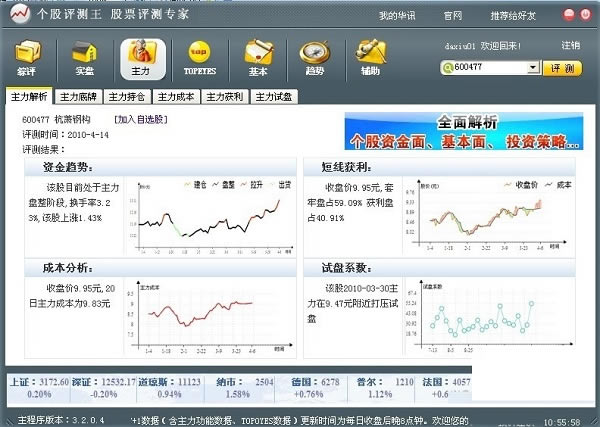This screenshot has width=600, height=427.
Task: Click the 资金趋势 section header
Action: coord(160,167)
